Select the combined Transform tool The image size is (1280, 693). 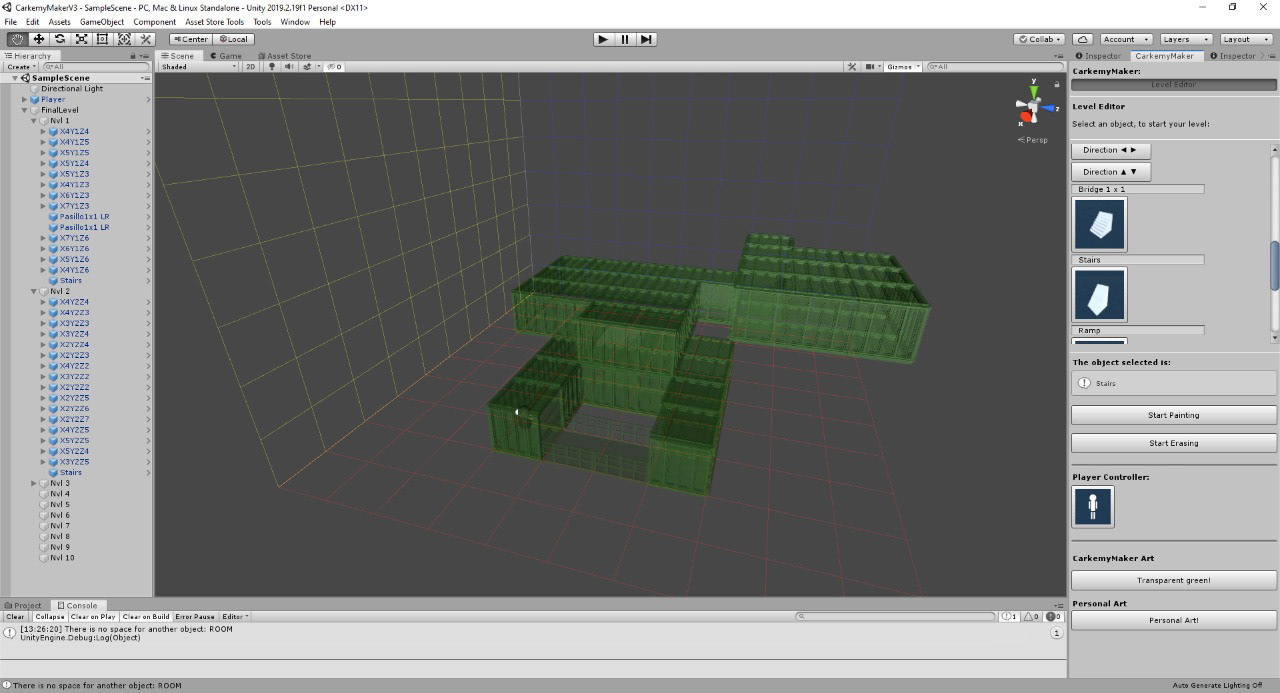pos(124,39)
